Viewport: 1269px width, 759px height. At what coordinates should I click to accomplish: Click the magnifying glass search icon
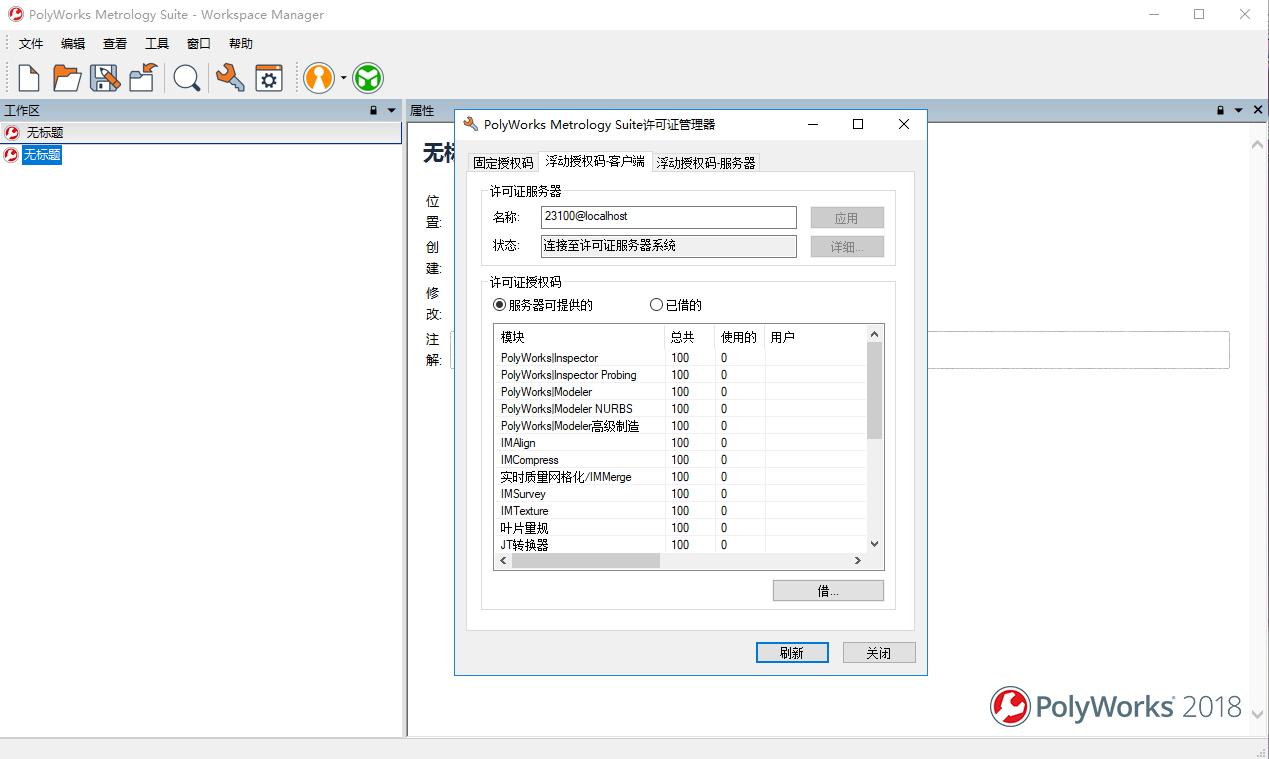[186, 78]
